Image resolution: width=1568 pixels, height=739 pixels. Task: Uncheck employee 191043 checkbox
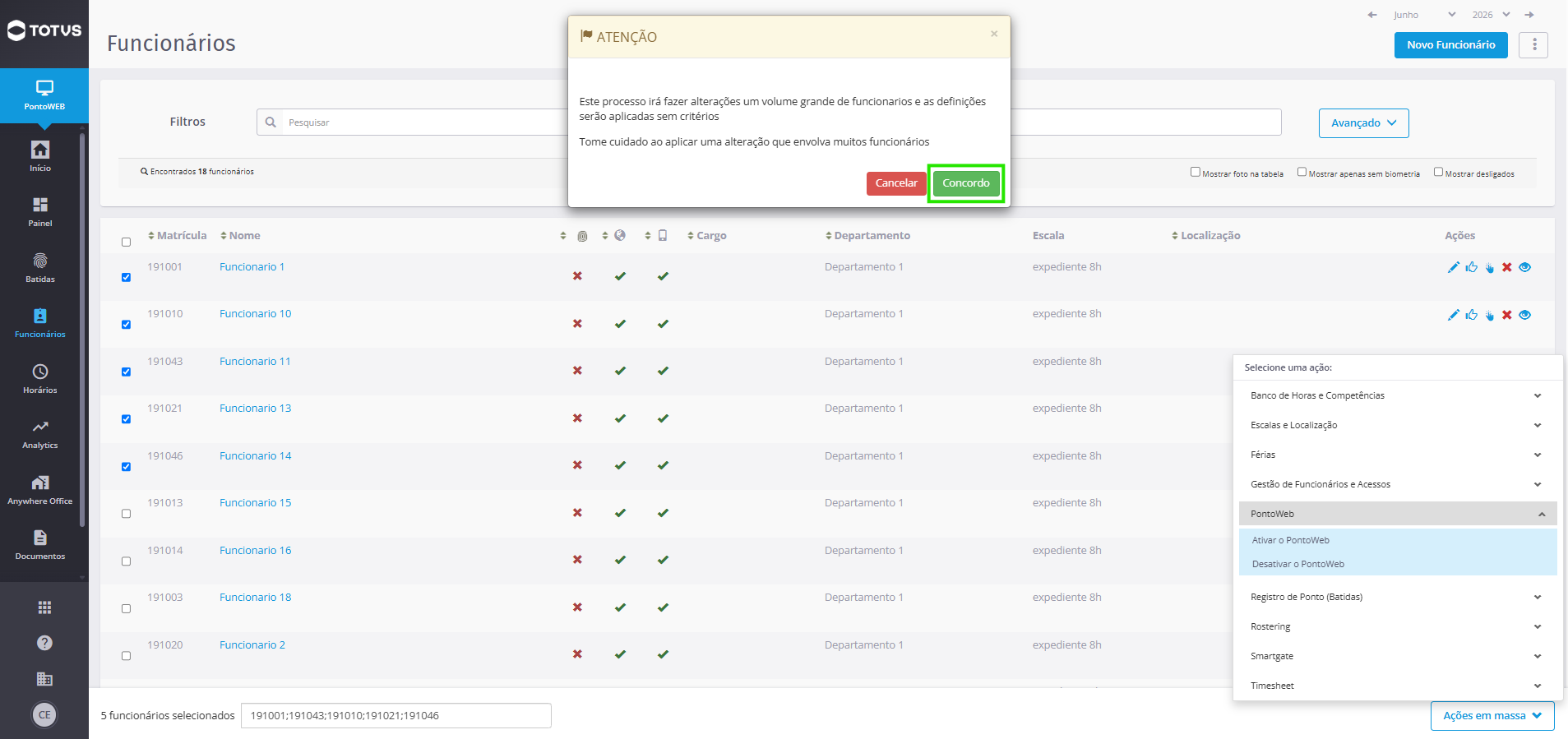point(126,372)
